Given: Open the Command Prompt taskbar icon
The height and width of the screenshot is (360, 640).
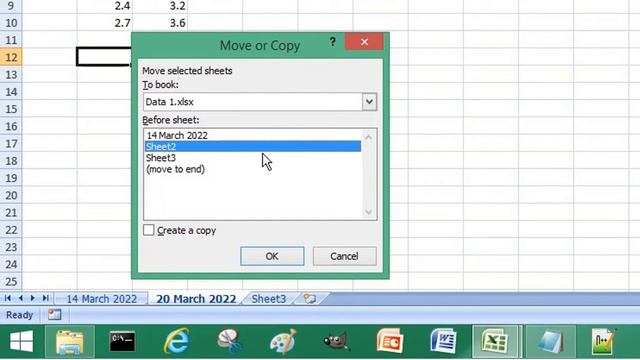Looking at the screenshot, I should 122,342.
